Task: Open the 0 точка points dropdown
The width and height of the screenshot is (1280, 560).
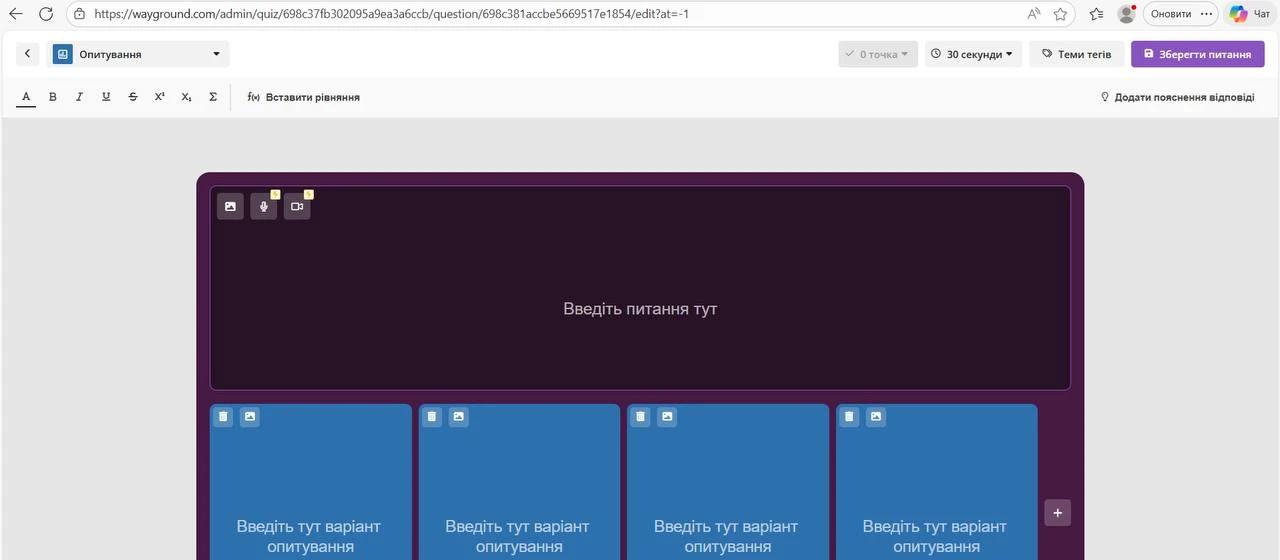Action: coord(878,54)
